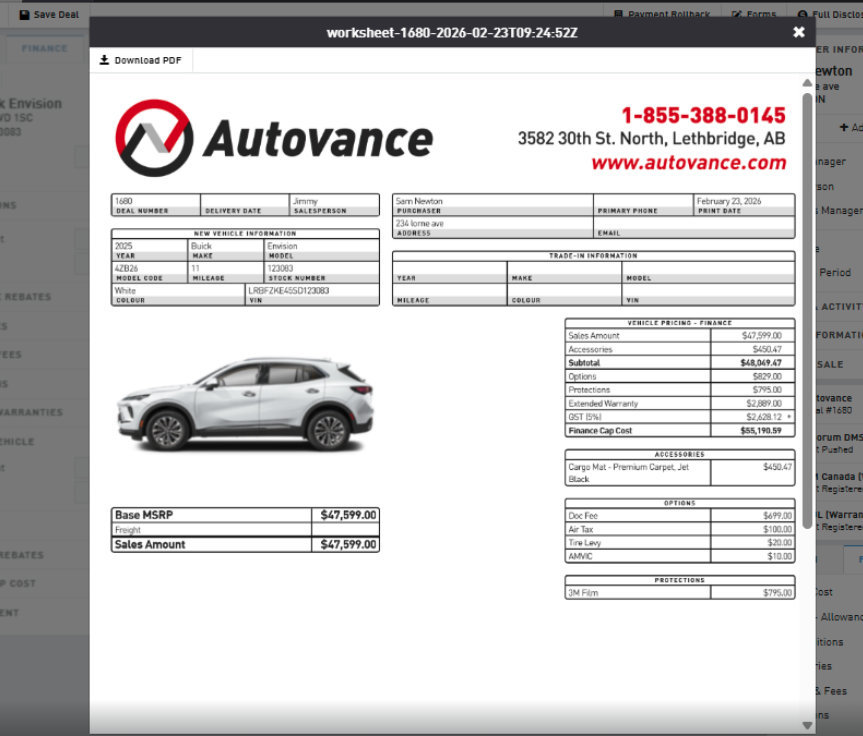
Task: Select the white Buick Envision vehicle image
Action: (x=243, y=401)
